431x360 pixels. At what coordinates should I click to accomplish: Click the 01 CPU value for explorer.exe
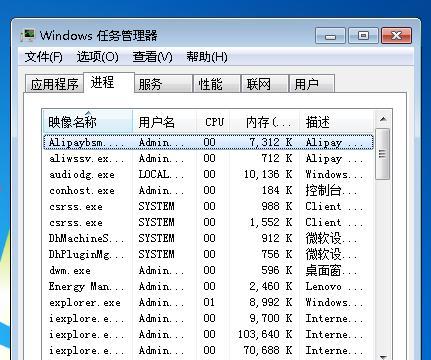point(209,302)
